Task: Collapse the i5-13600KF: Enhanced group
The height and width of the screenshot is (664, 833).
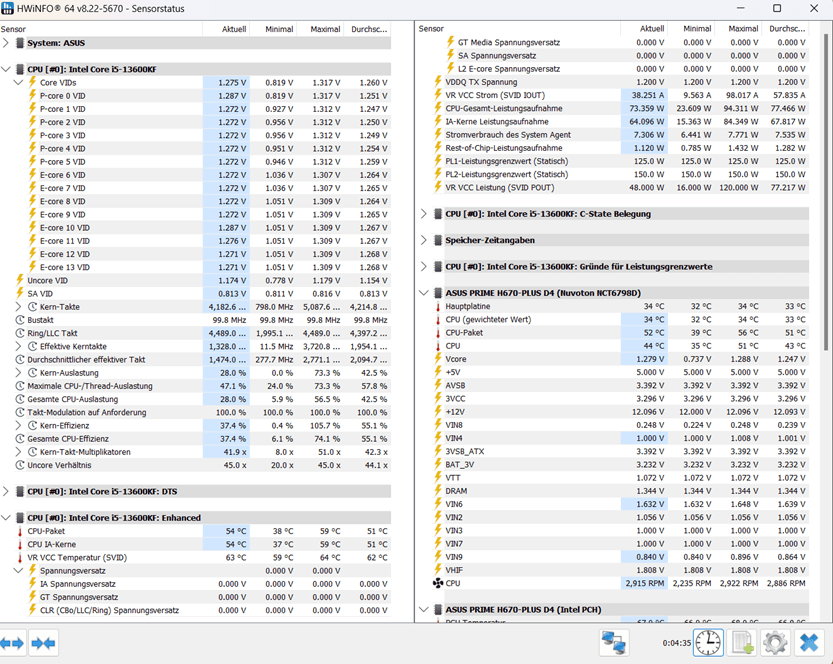Action: 6,518
